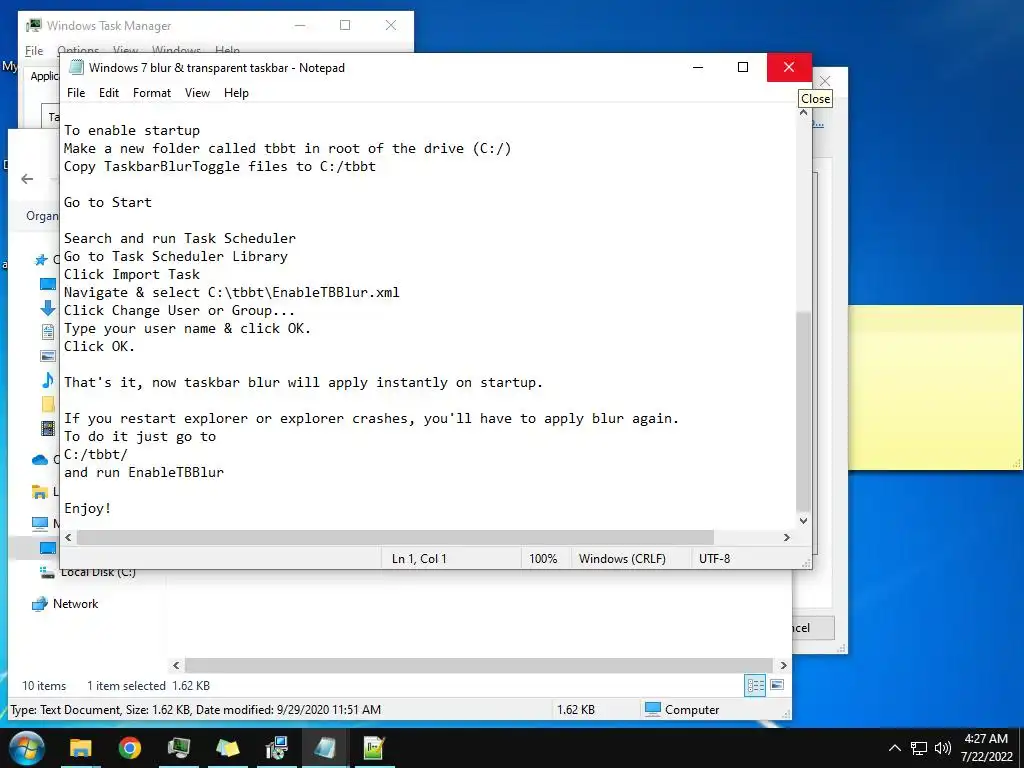Switch to Task Manager via taskbar icon
This screenshot has height=768, width=1024.
(178, 748)
